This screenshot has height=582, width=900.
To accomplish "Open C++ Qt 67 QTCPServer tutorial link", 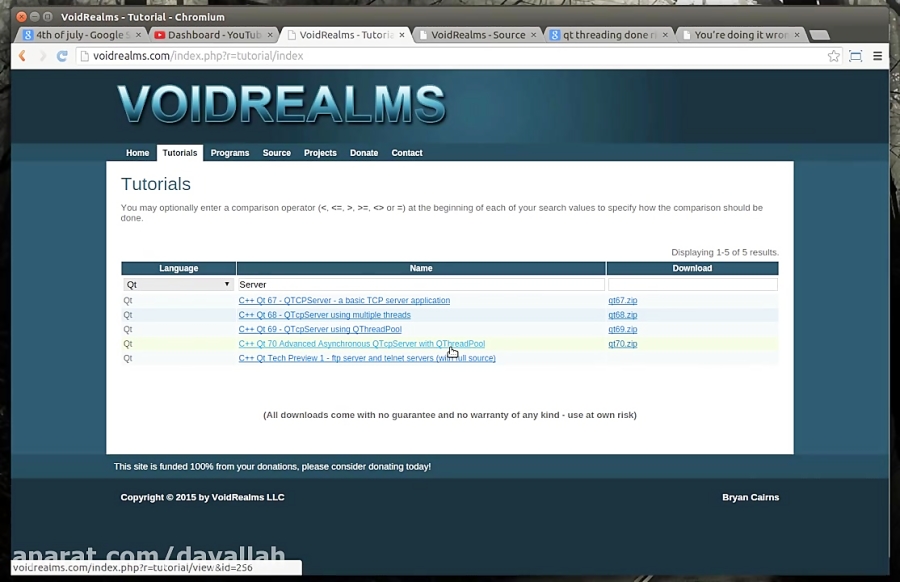I will 344,300.
